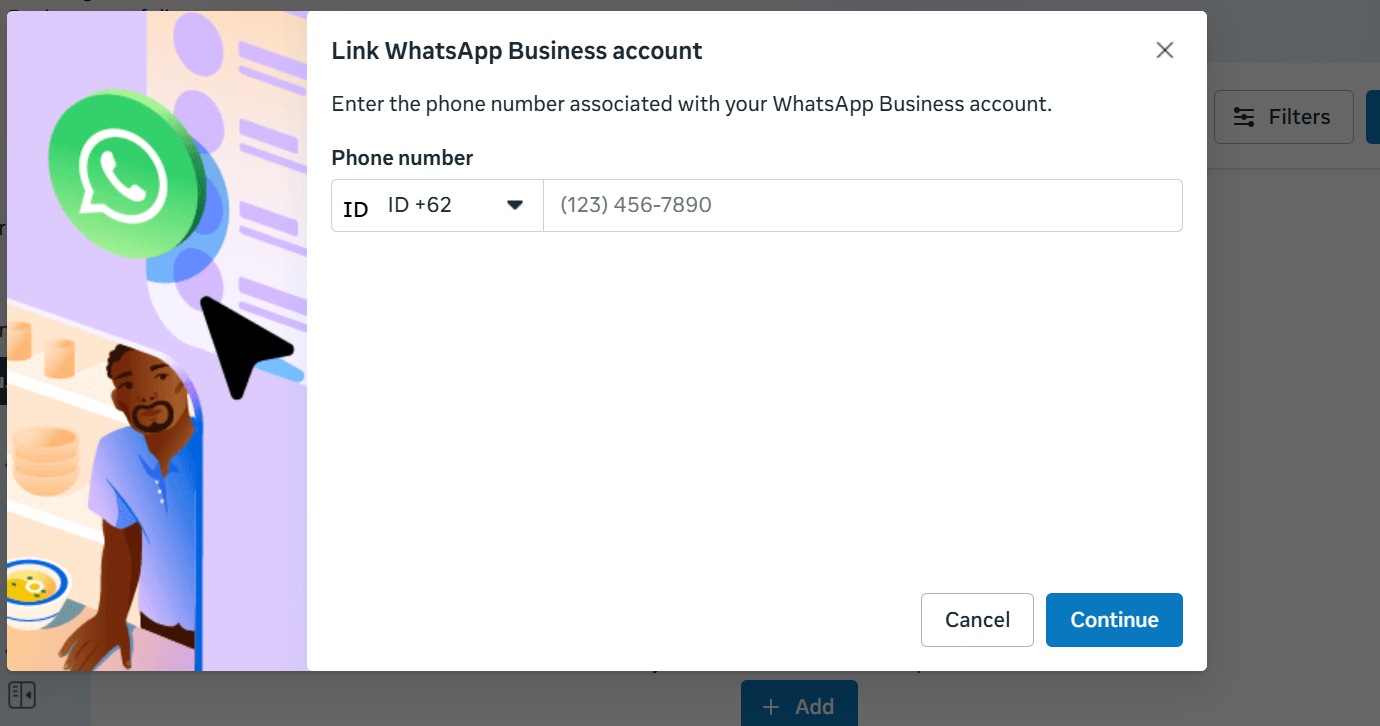Close the Link WhatsApp Business dialog
The height and width of the screenshot is (726, 1380).
point(1164,50)
